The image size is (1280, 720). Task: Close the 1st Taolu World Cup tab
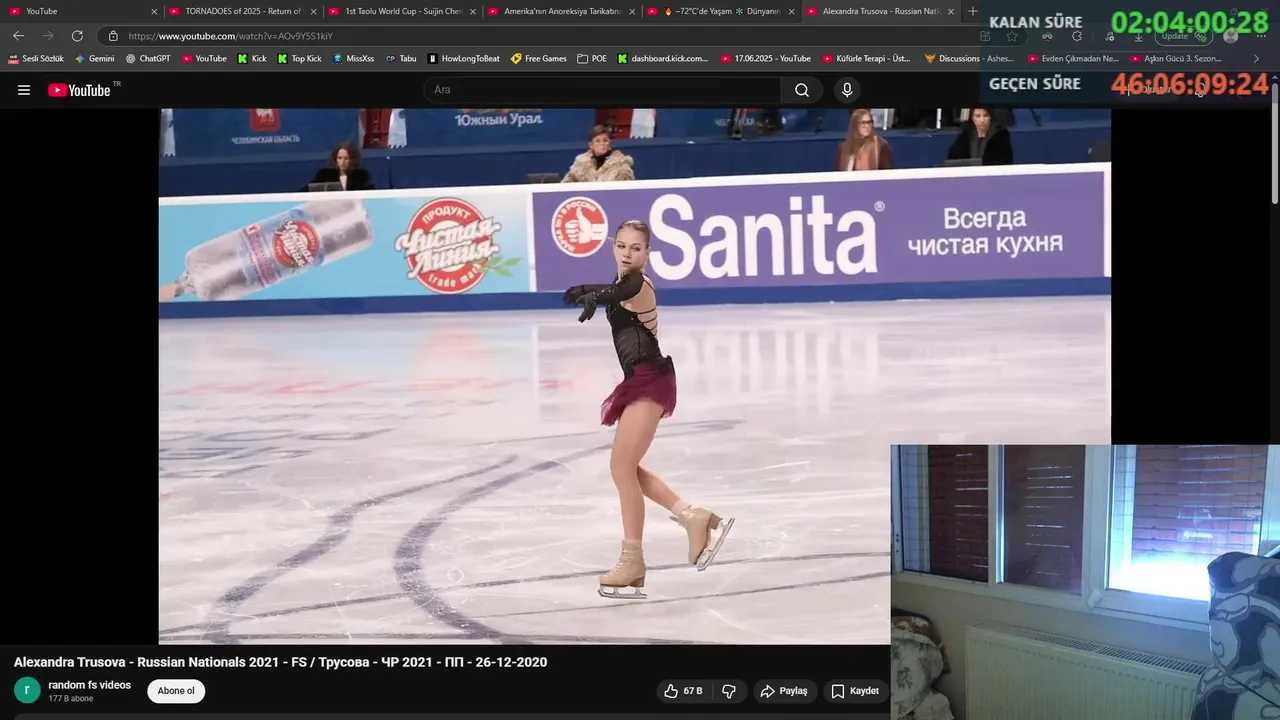(x=473, y=12)
